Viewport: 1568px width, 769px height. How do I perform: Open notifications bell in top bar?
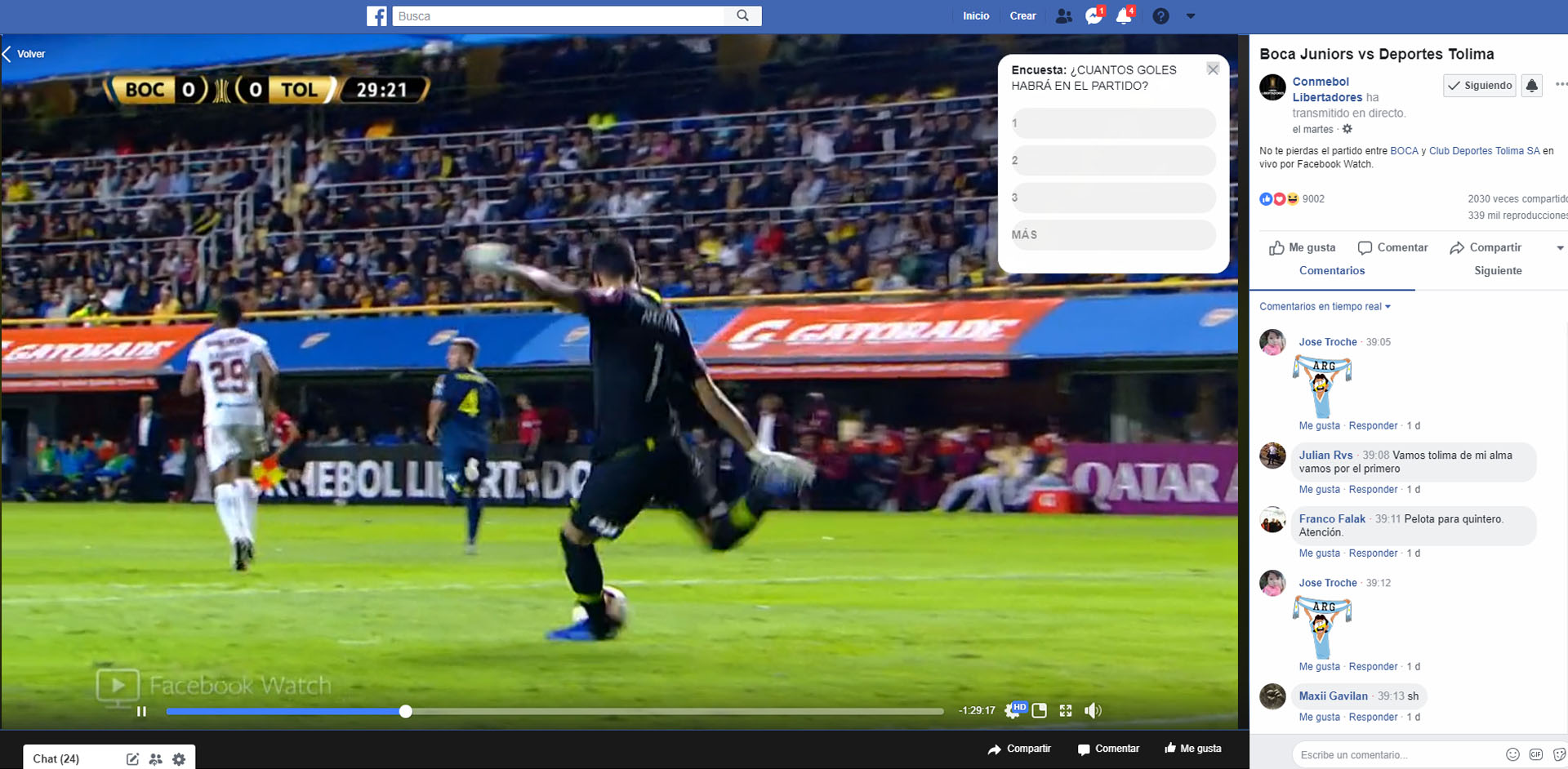tap(1125, 16)
